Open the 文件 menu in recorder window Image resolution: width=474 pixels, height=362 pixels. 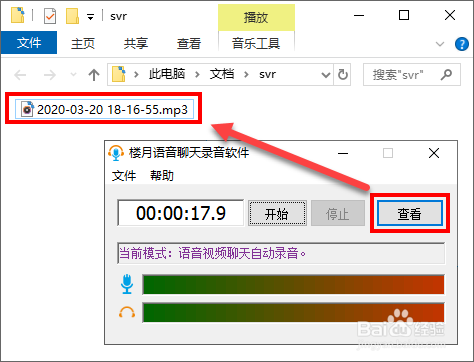(124, 176)
